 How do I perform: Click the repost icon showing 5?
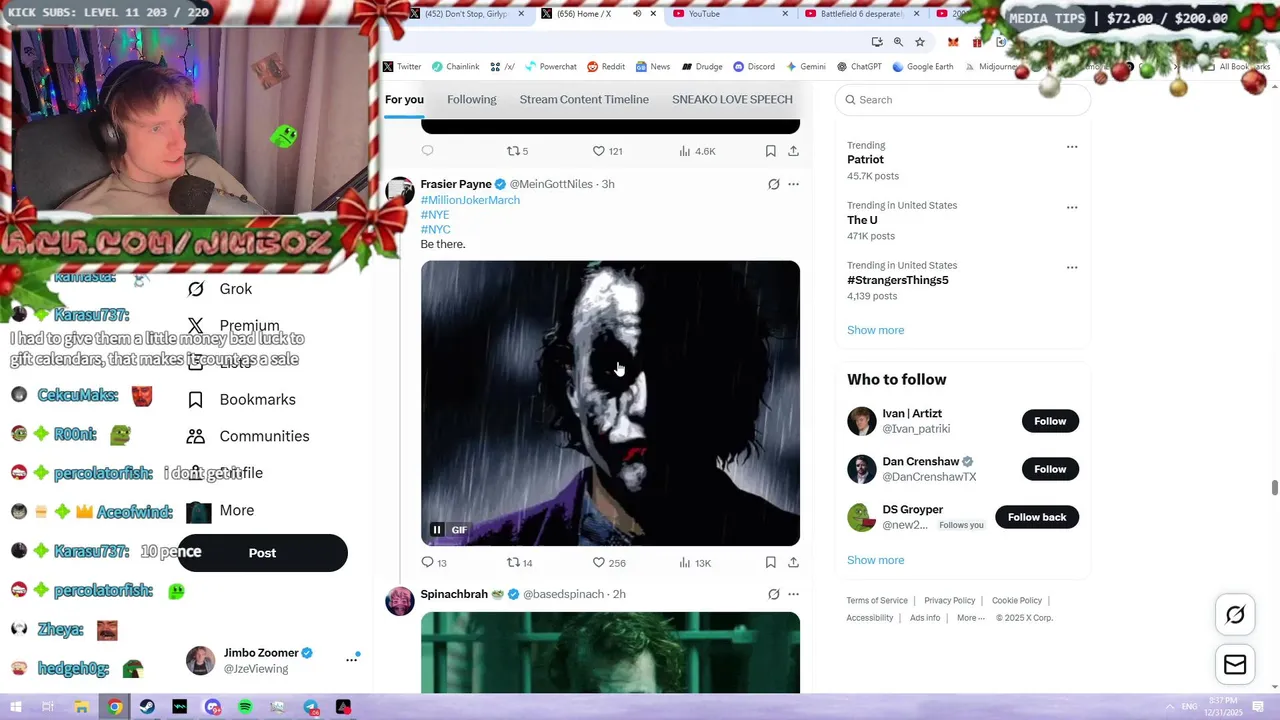point(513,151)
